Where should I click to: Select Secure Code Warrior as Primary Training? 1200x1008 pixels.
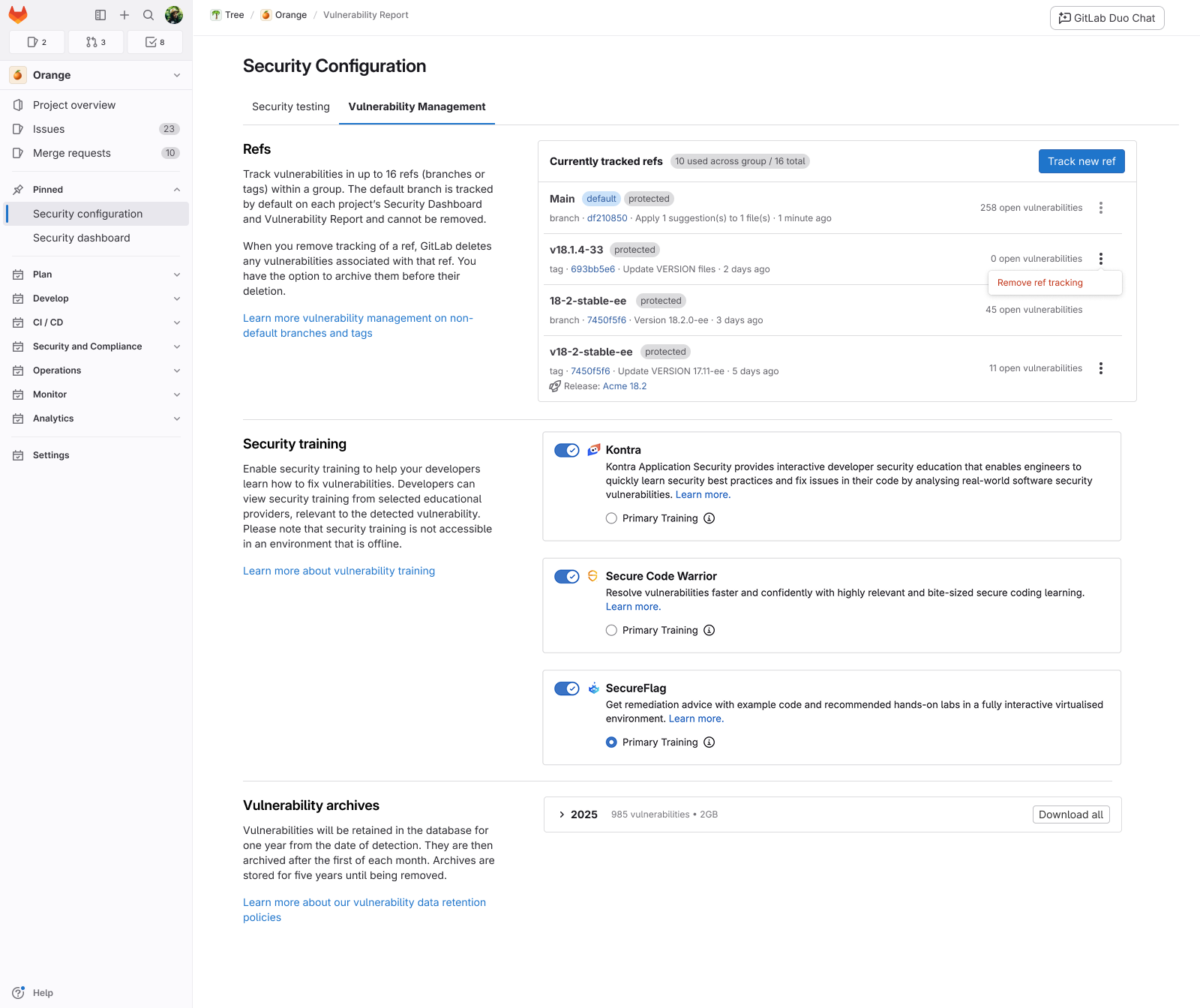point(611,630)
